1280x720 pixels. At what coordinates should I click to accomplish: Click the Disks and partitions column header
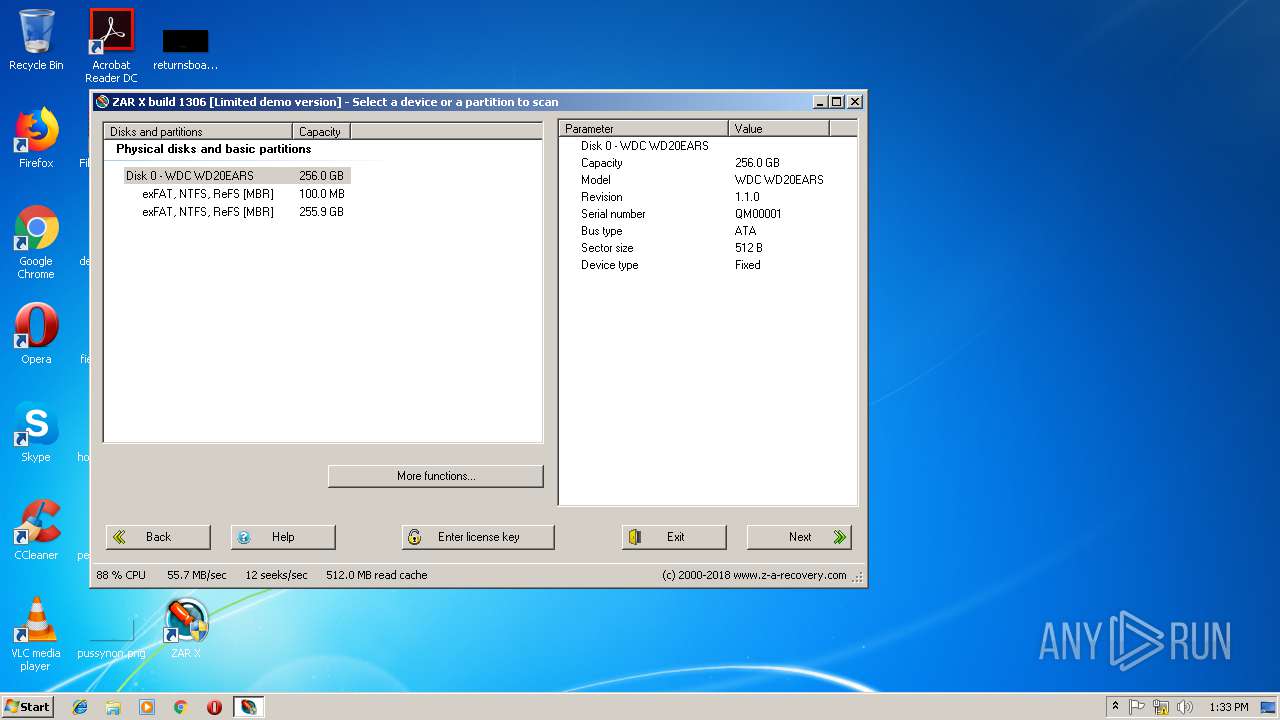(x=198, y=131)
